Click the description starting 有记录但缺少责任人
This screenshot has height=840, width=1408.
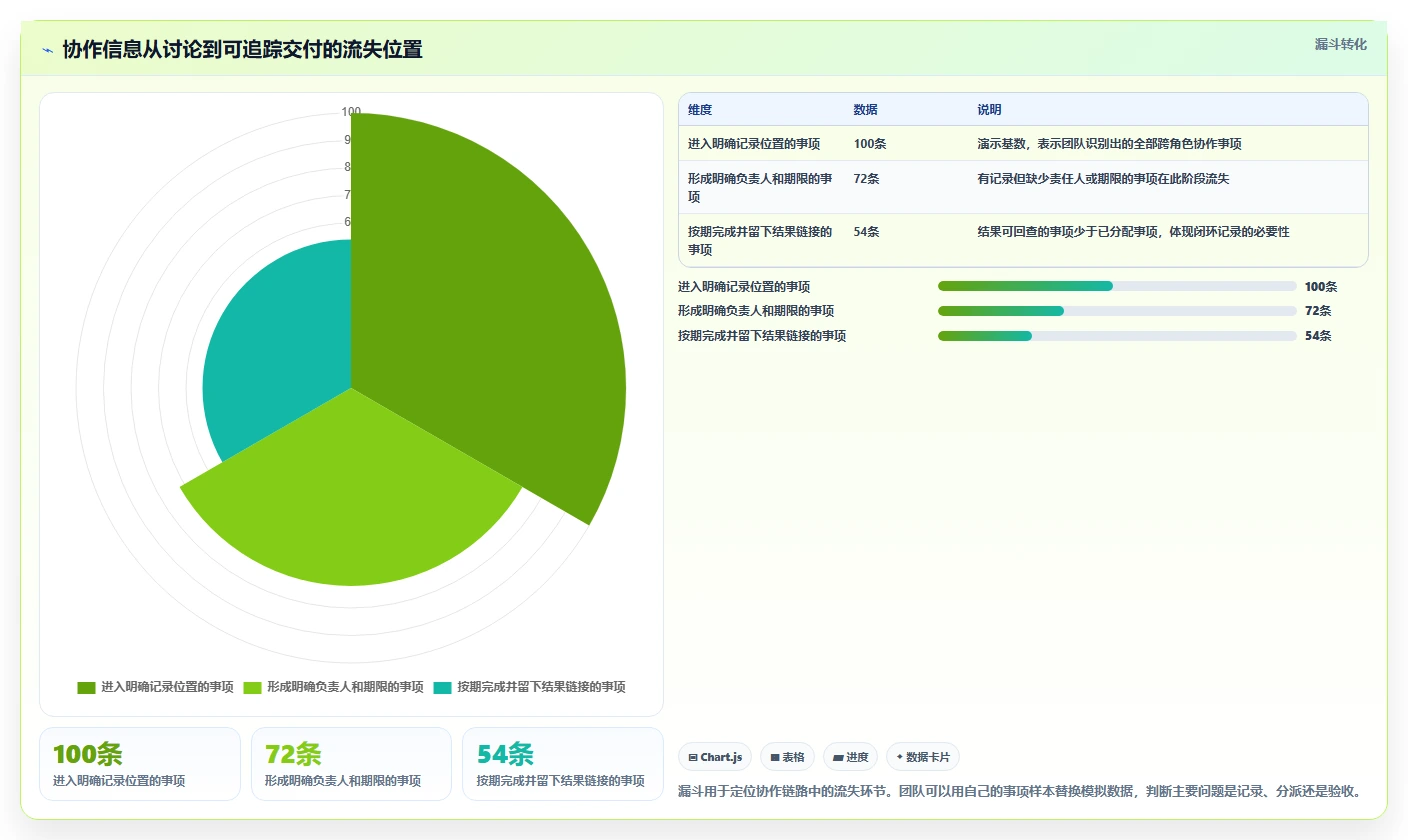click(1103, 179)
